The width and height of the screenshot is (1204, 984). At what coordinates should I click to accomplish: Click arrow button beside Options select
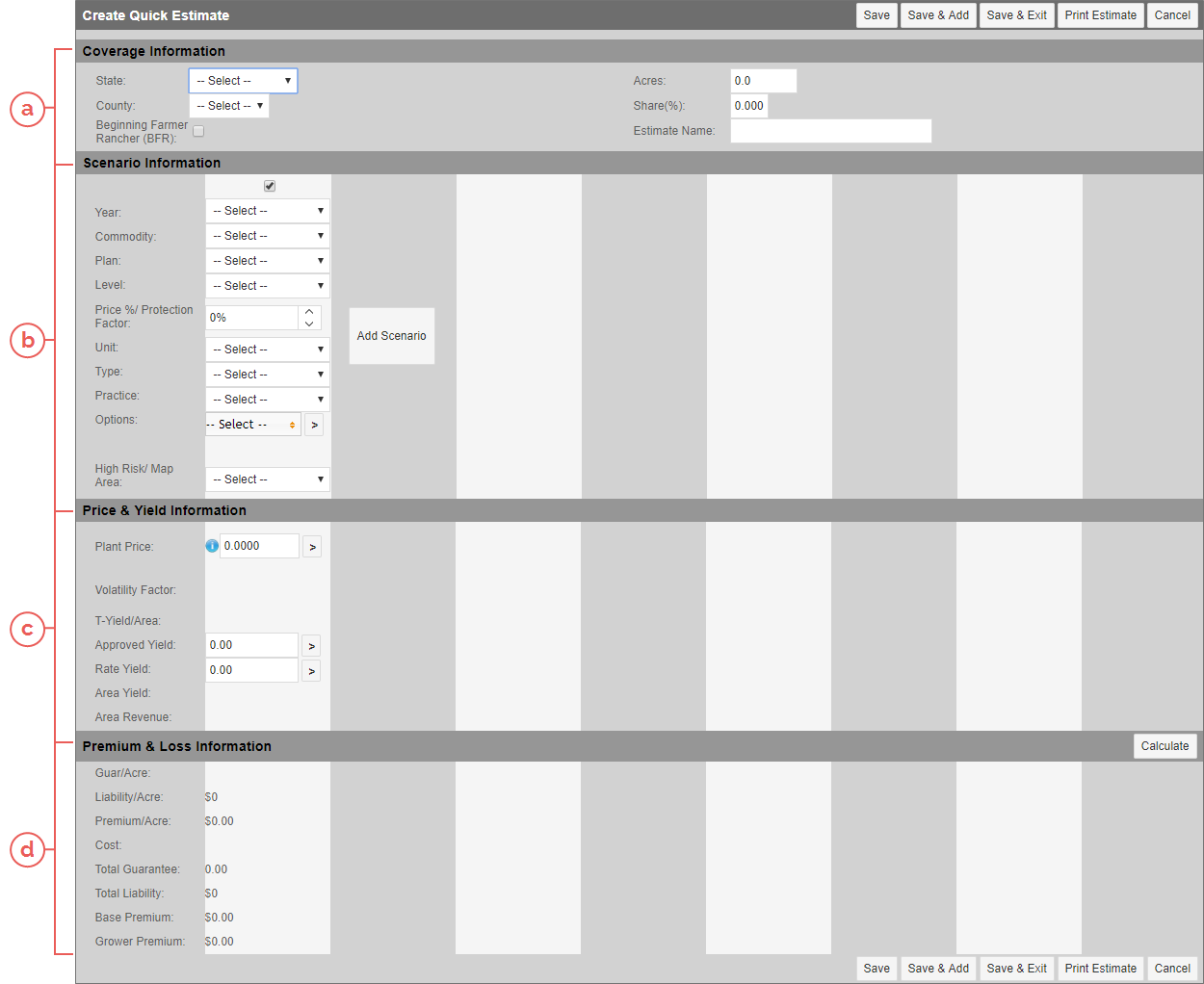[314, 425]
